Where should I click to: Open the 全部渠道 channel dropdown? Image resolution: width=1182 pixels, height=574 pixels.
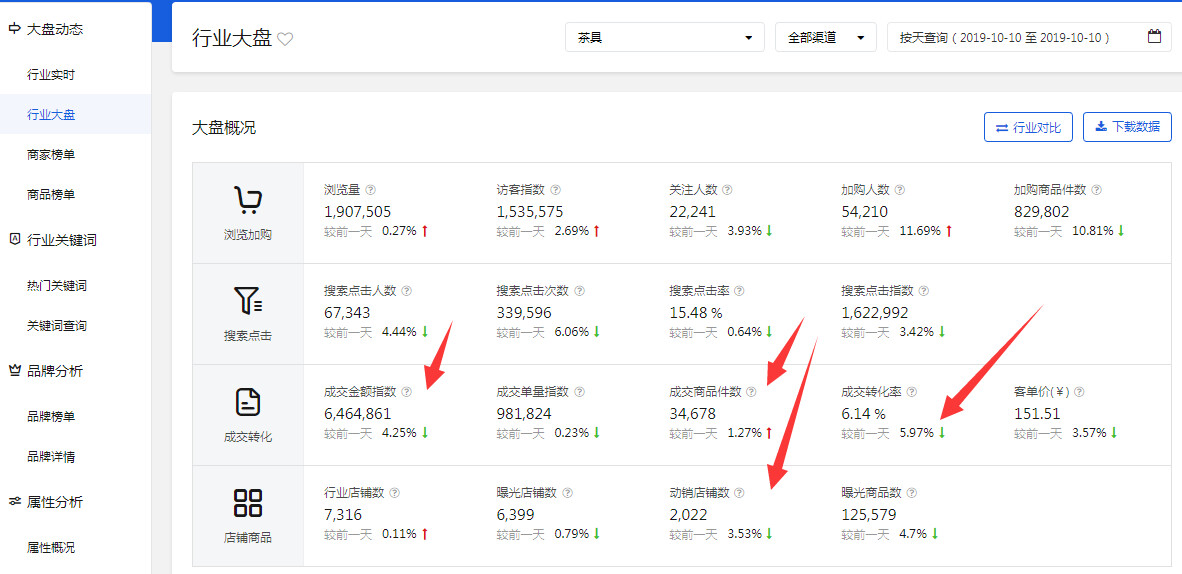pos(825,37)
